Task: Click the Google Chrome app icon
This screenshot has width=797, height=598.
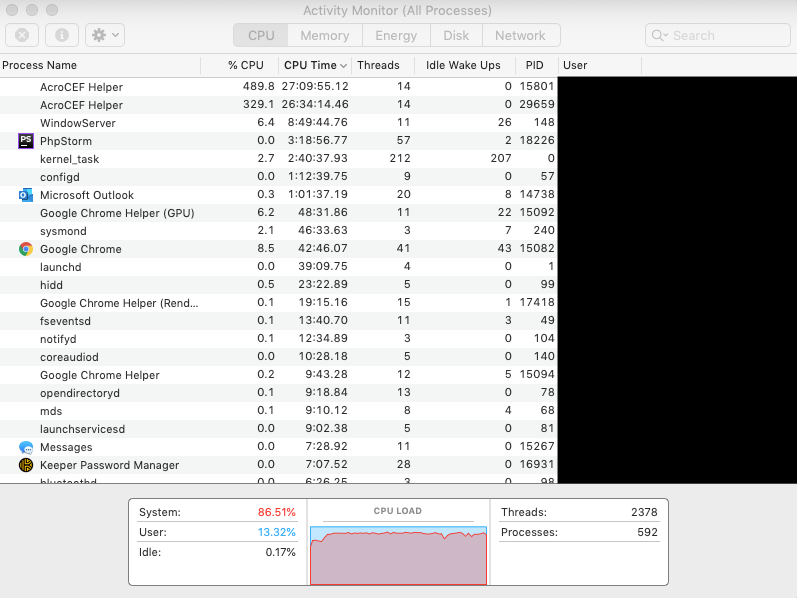Action: 26,249
